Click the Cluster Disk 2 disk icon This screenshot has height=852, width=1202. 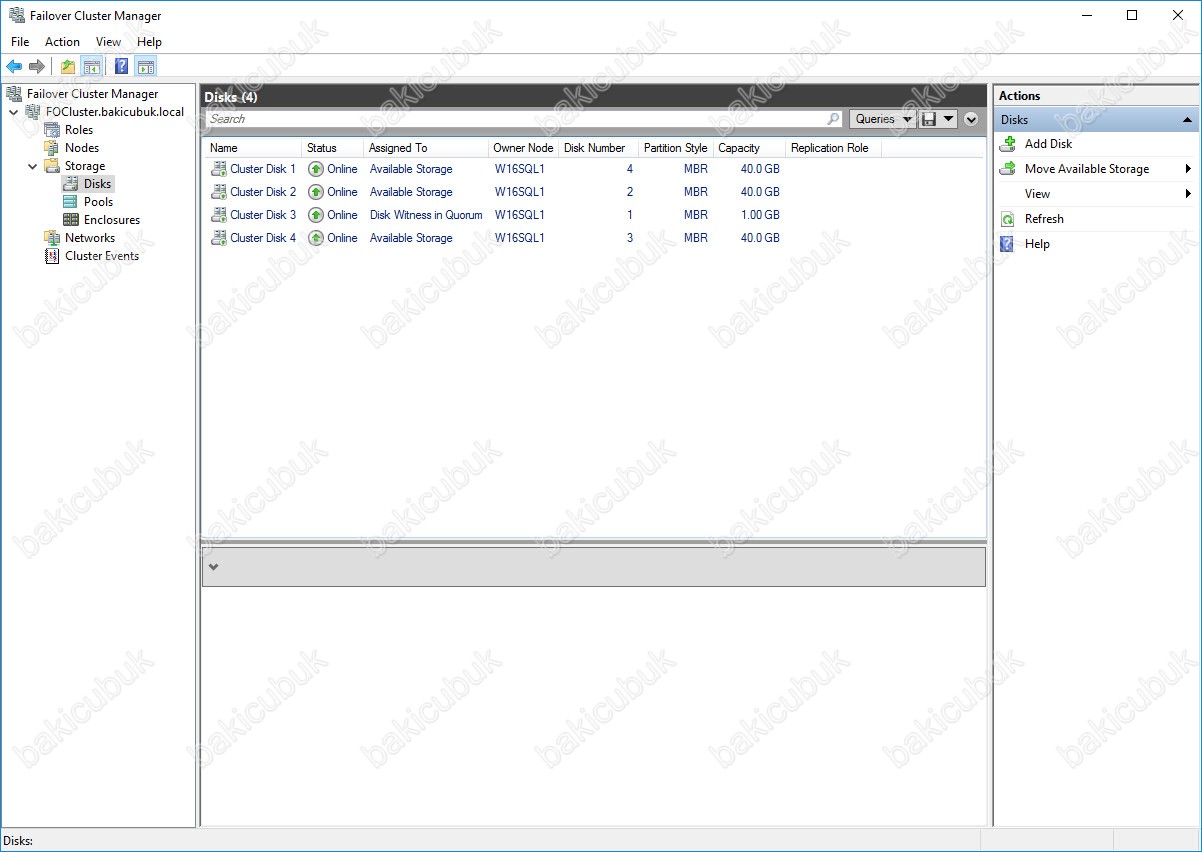[219, 192]
